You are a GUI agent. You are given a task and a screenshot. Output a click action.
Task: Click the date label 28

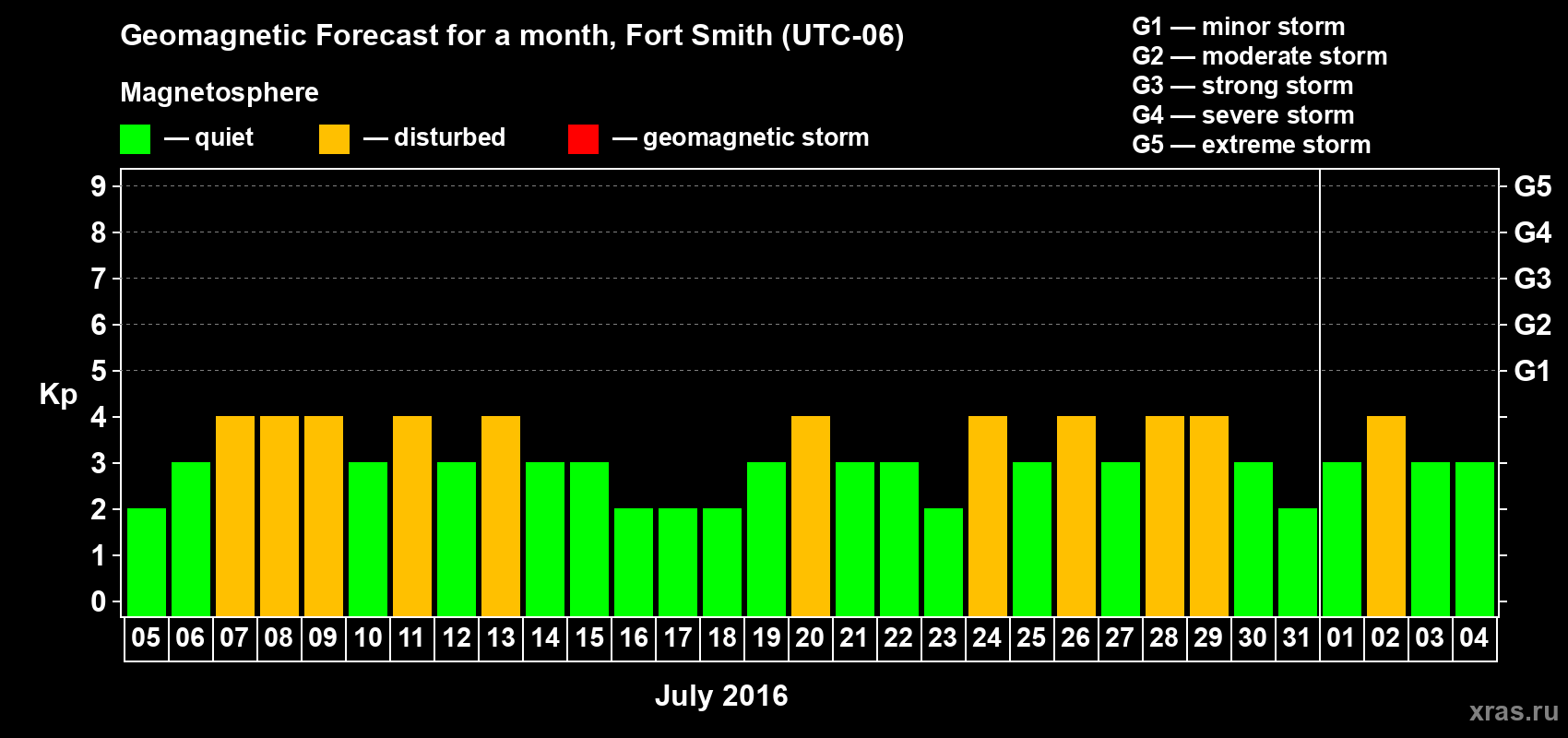point(1164,638)
